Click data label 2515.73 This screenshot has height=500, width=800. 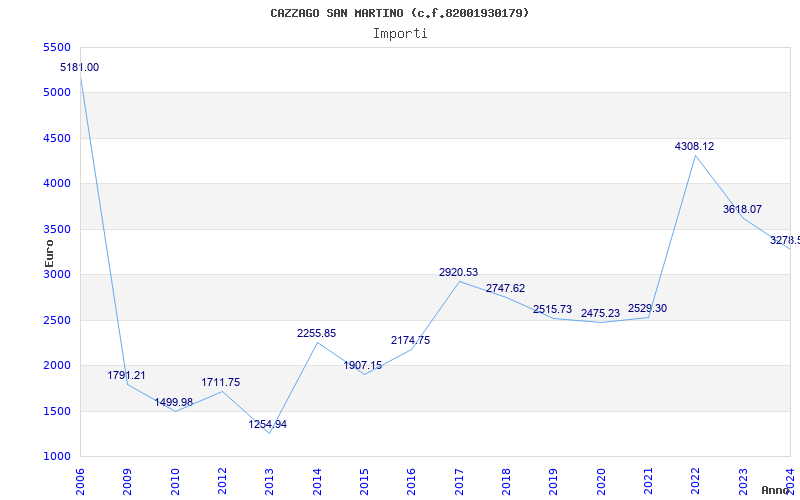pos(553,310)
